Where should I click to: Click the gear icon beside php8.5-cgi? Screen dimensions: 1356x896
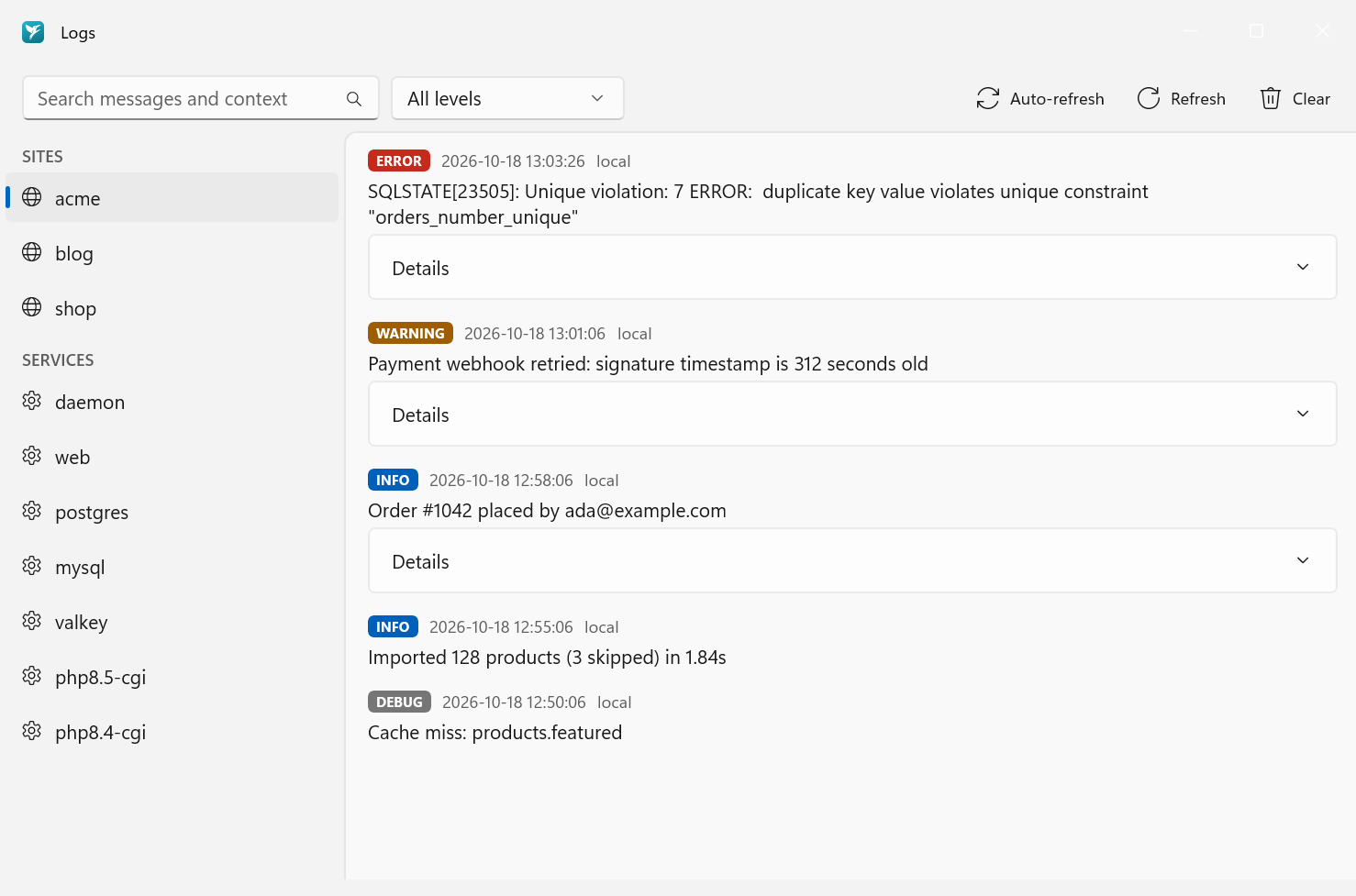32,676
